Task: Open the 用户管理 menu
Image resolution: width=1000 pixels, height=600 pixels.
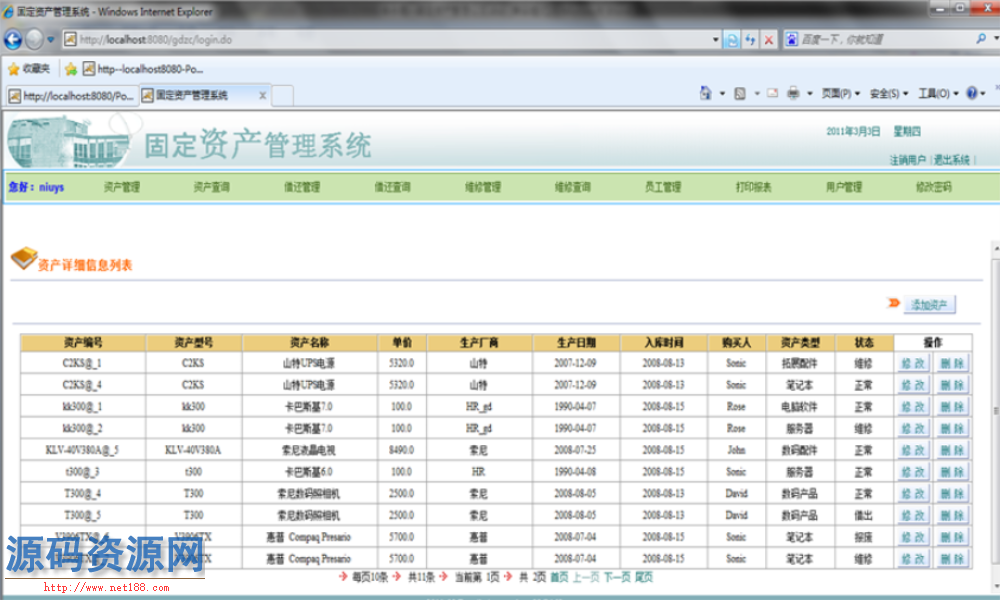Action: pos(844,187)
